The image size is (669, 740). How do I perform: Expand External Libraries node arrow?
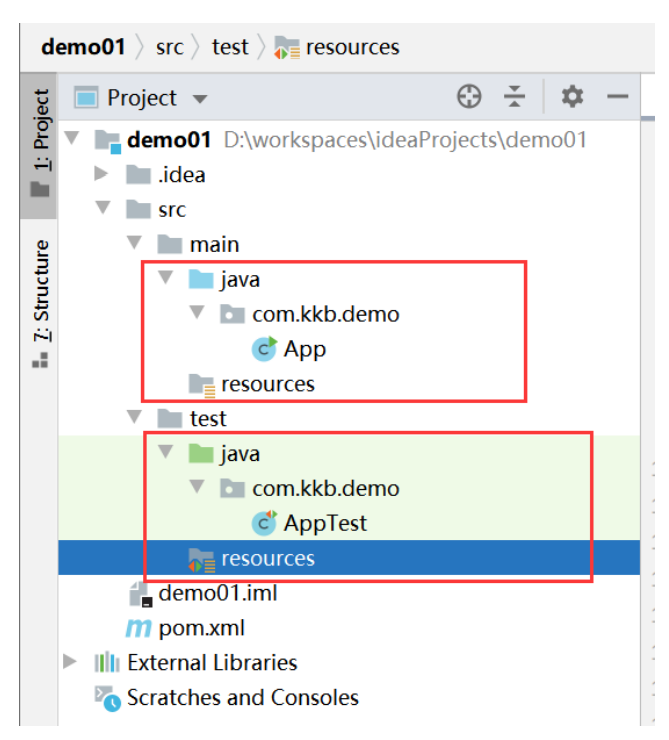tap(69, 661)
